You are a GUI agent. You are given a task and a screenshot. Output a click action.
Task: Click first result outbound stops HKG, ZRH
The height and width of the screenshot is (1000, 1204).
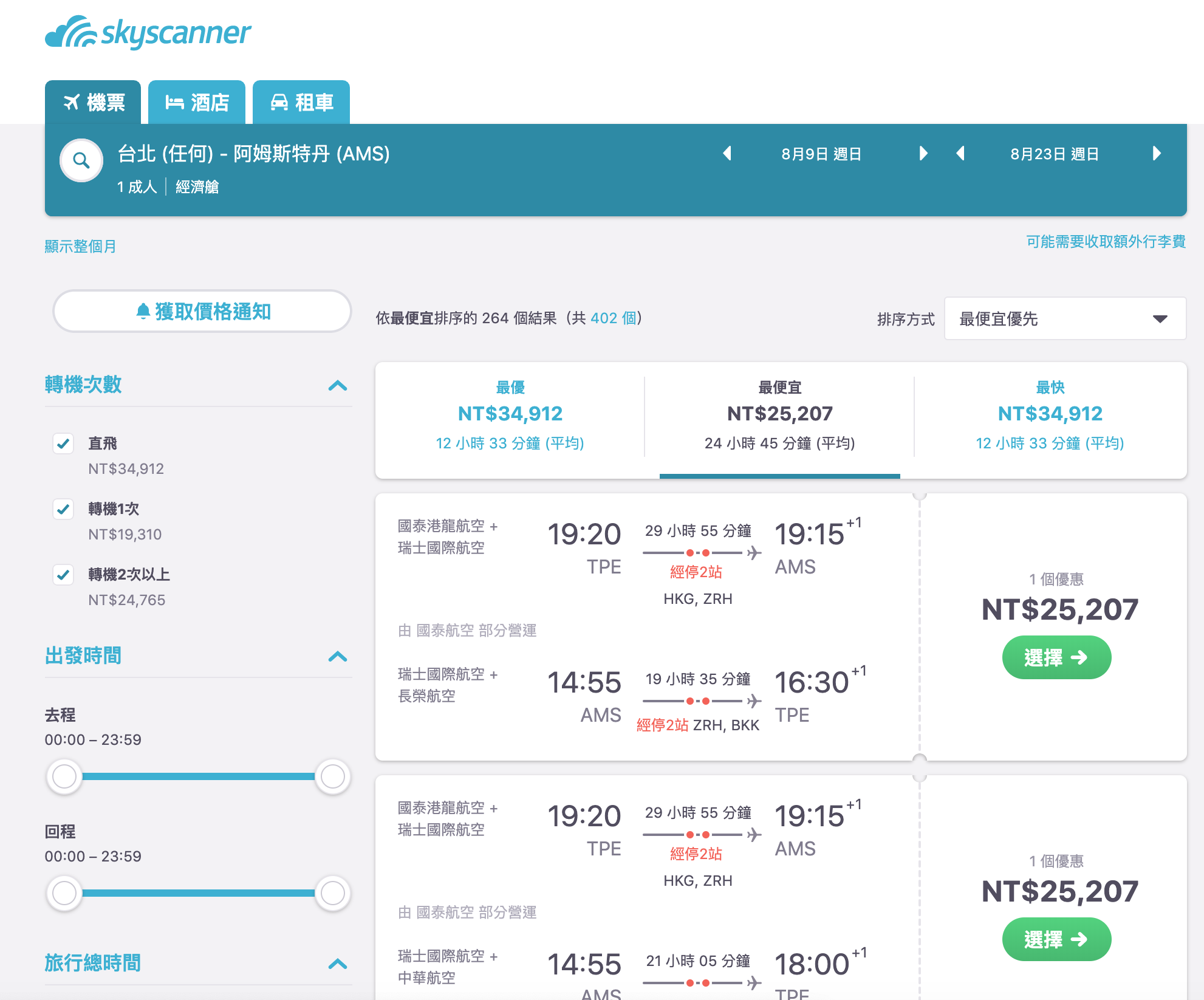698,598
